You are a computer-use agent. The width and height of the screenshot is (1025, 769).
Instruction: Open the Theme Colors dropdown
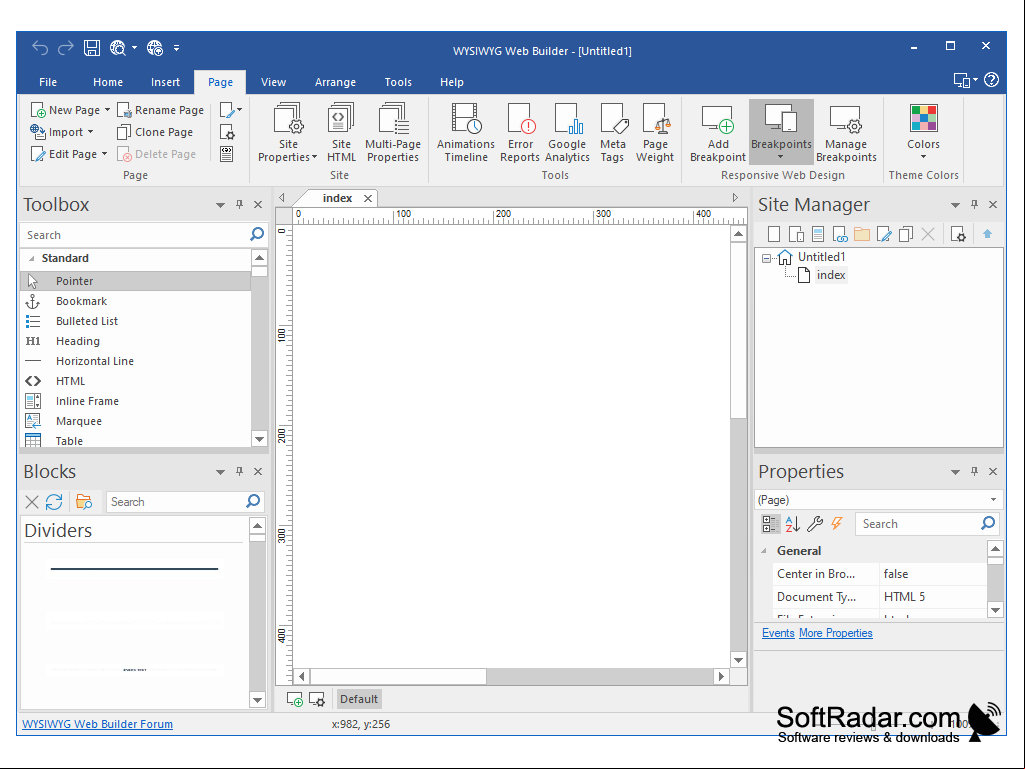click(x=923, y=157)
